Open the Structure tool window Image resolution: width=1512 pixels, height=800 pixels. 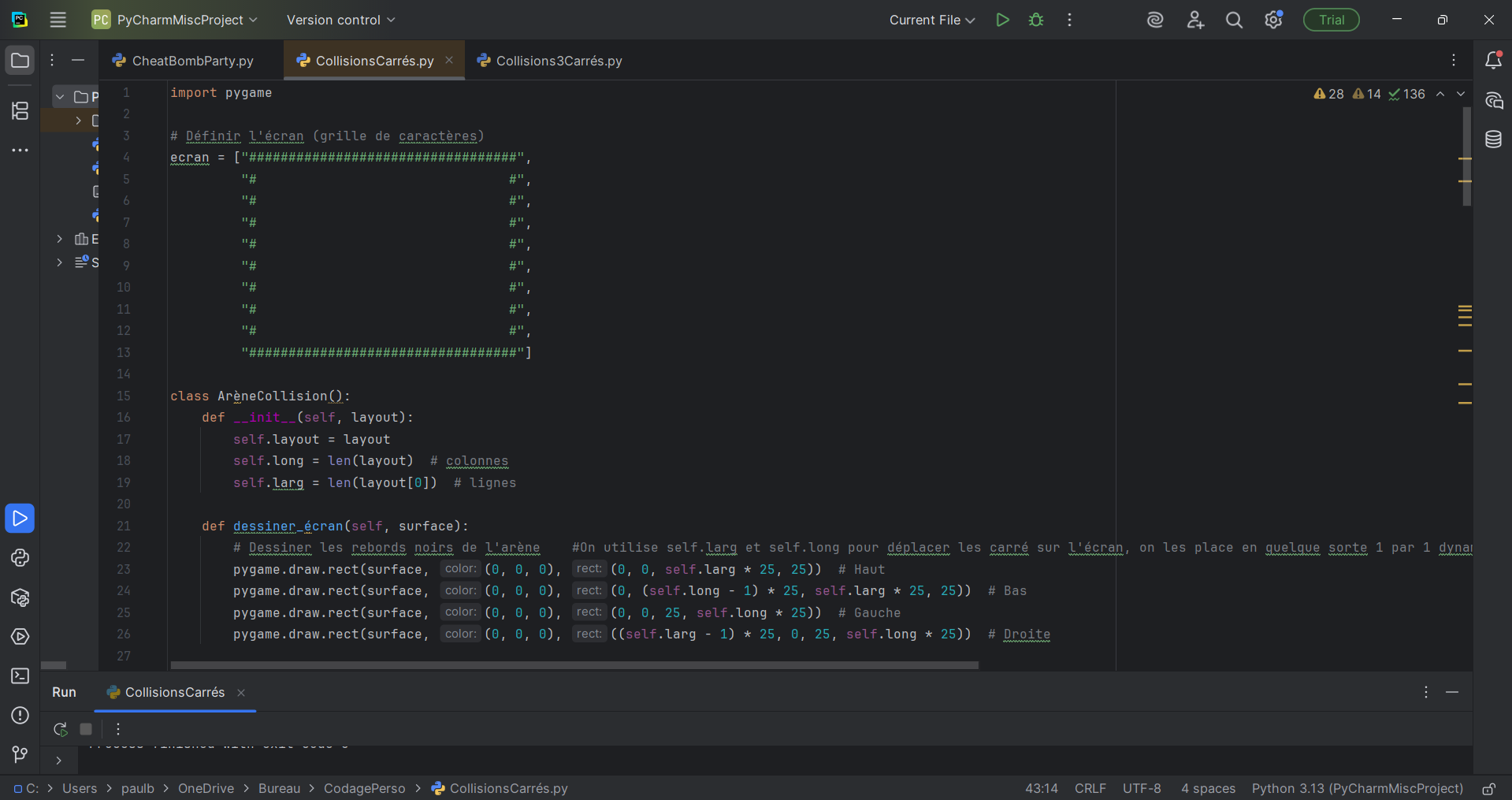coord(20,110)
